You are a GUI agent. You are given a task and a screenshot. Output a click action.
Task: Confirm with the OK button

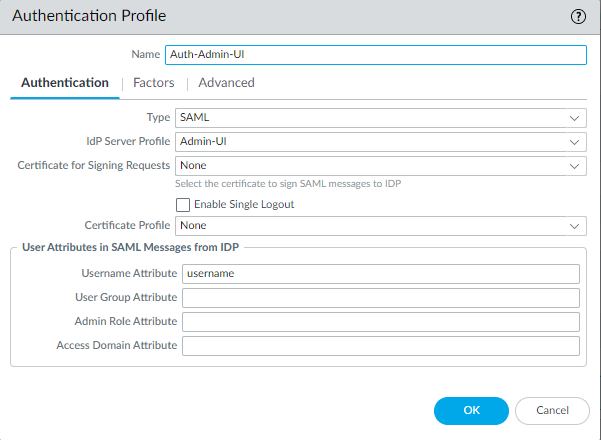(x=471, y=410)
